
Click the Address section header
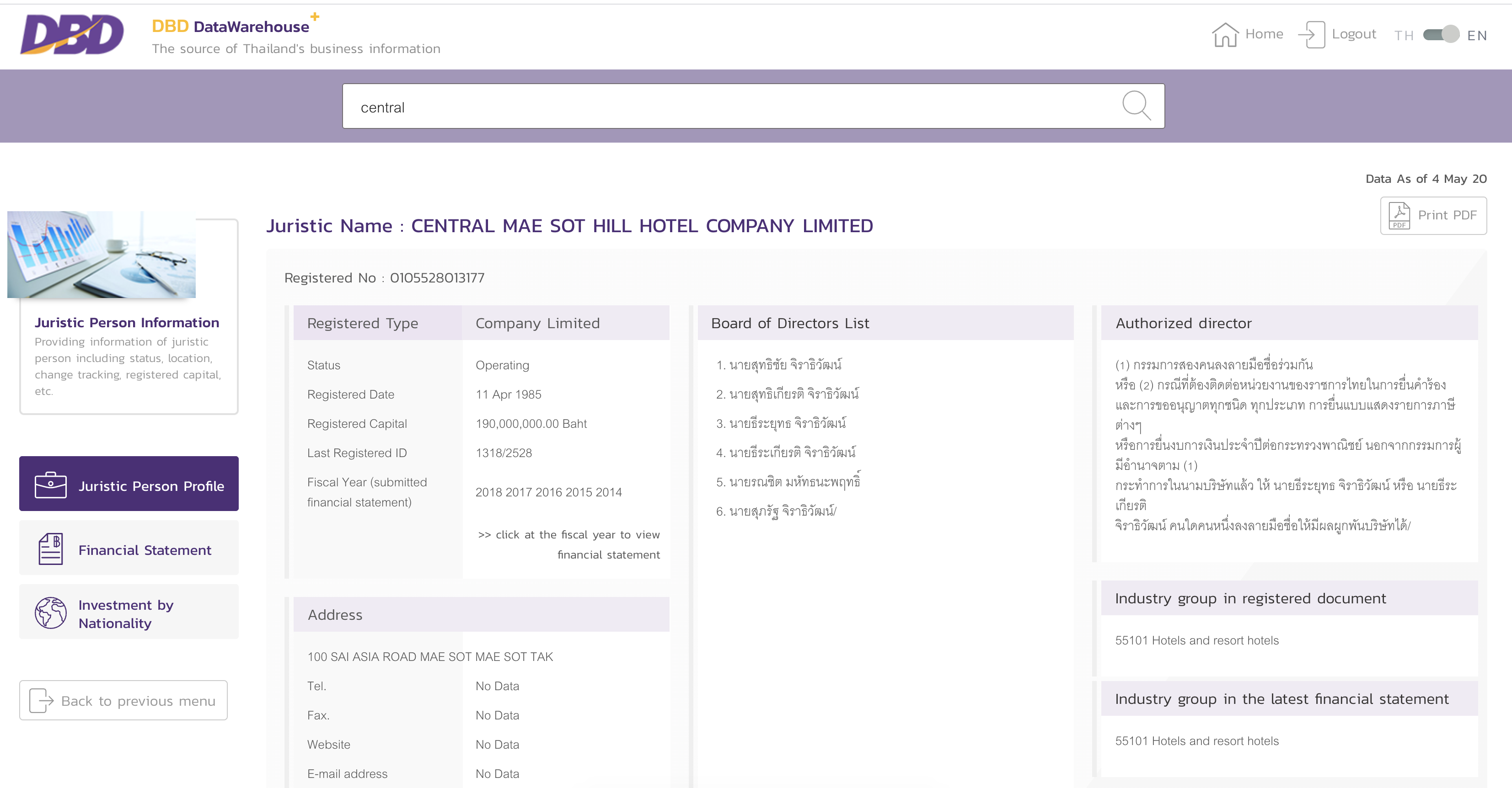[481, 614]
